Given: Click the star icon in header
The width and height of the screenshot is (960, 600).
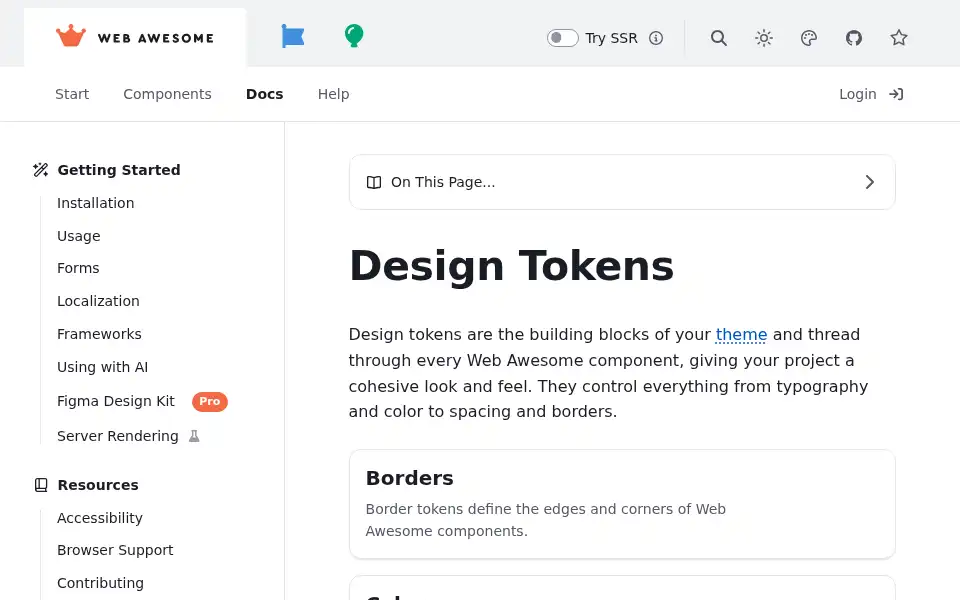Looking at the screenshot, I should (899, 38).
